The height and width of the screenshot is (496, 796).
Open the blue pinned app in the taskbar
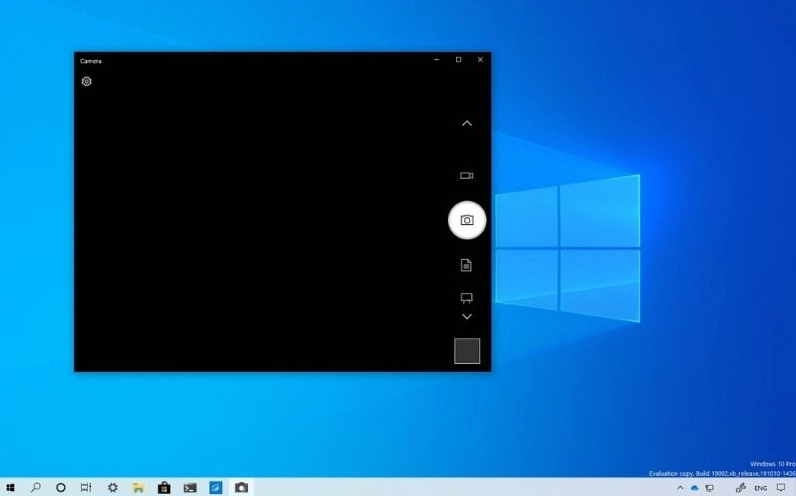tap(216, 488)
